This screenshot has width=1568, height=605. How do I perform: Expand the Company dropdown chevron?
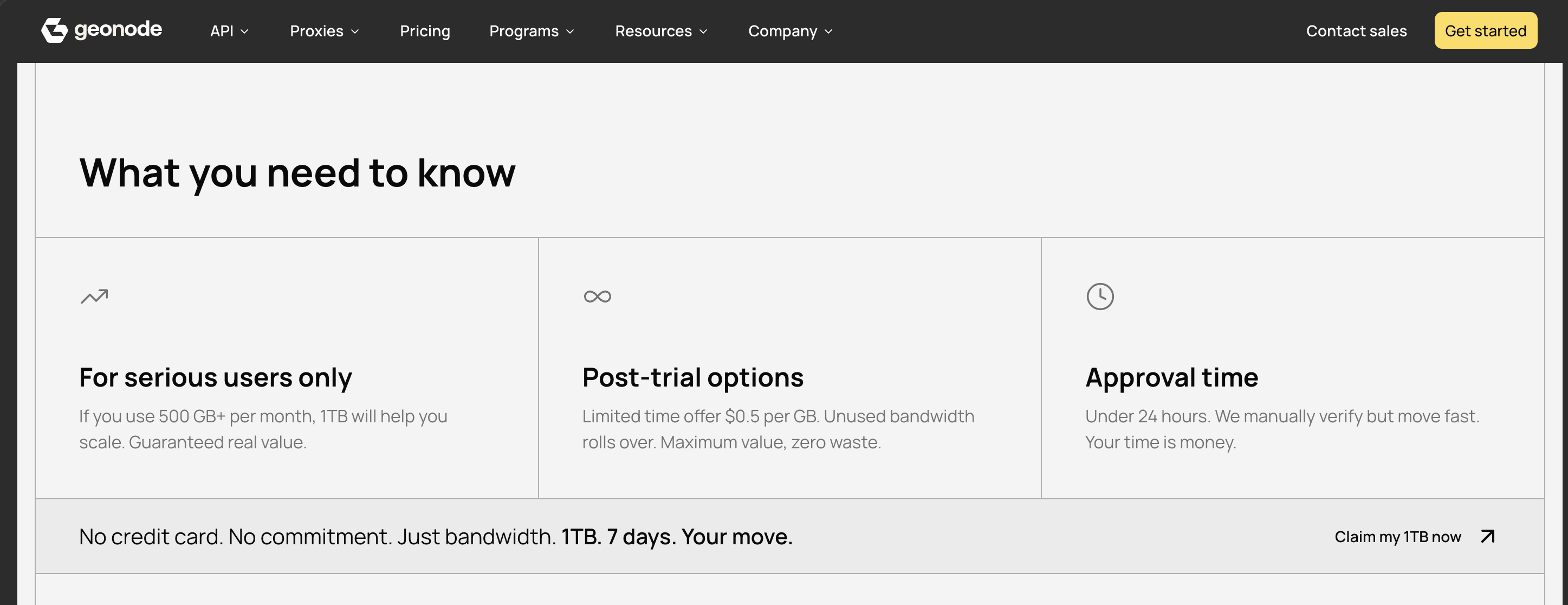[x=828, y=31]
